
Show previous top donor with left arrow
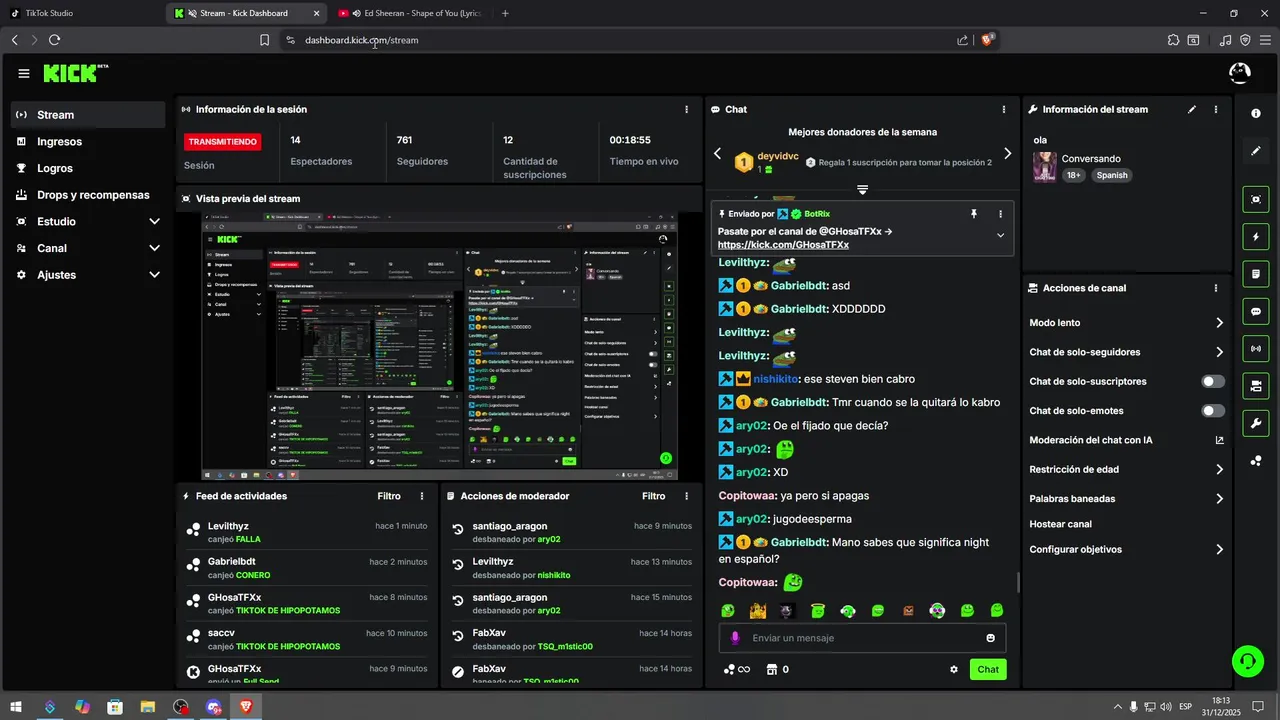[717, 154]
